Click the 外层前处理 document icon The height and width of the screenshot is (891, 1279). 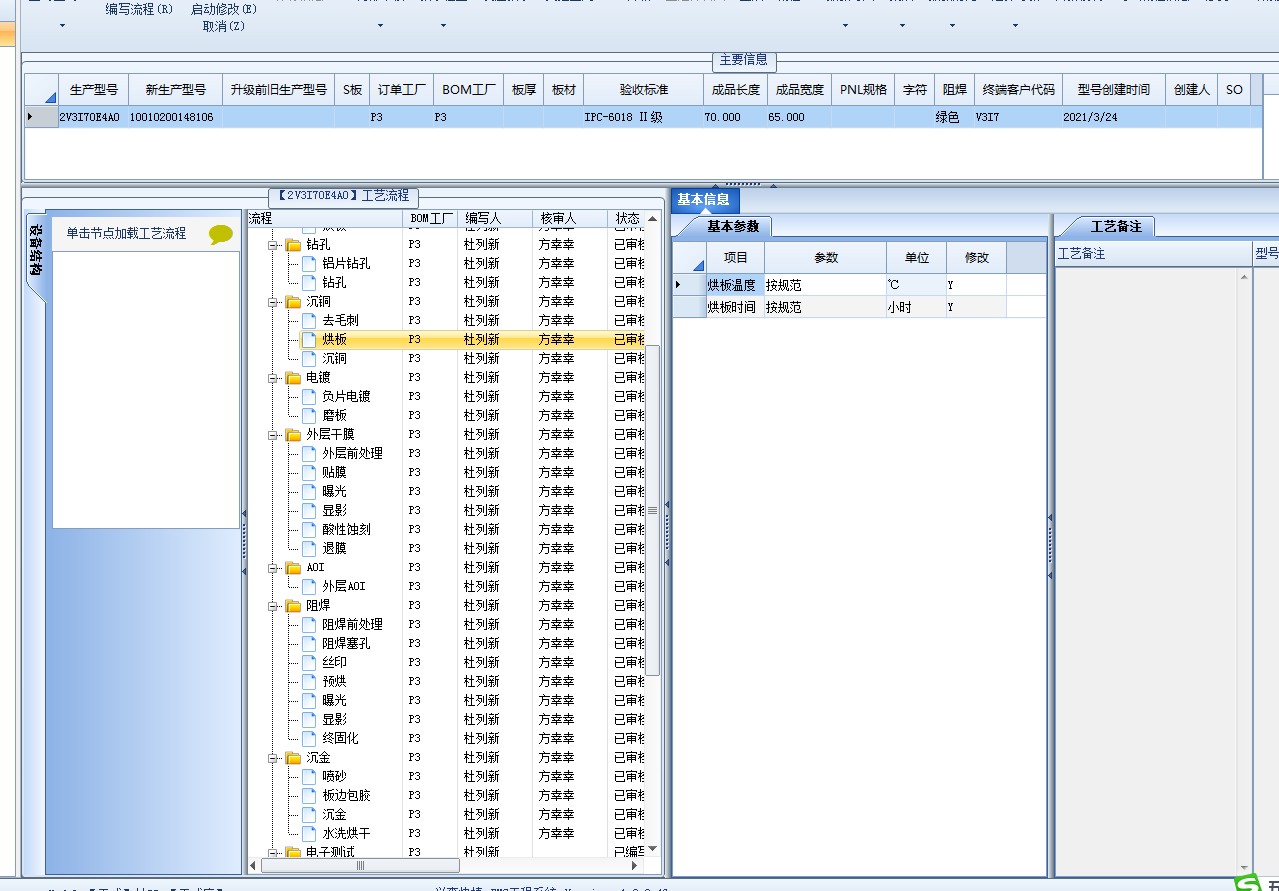click(309, 454)
